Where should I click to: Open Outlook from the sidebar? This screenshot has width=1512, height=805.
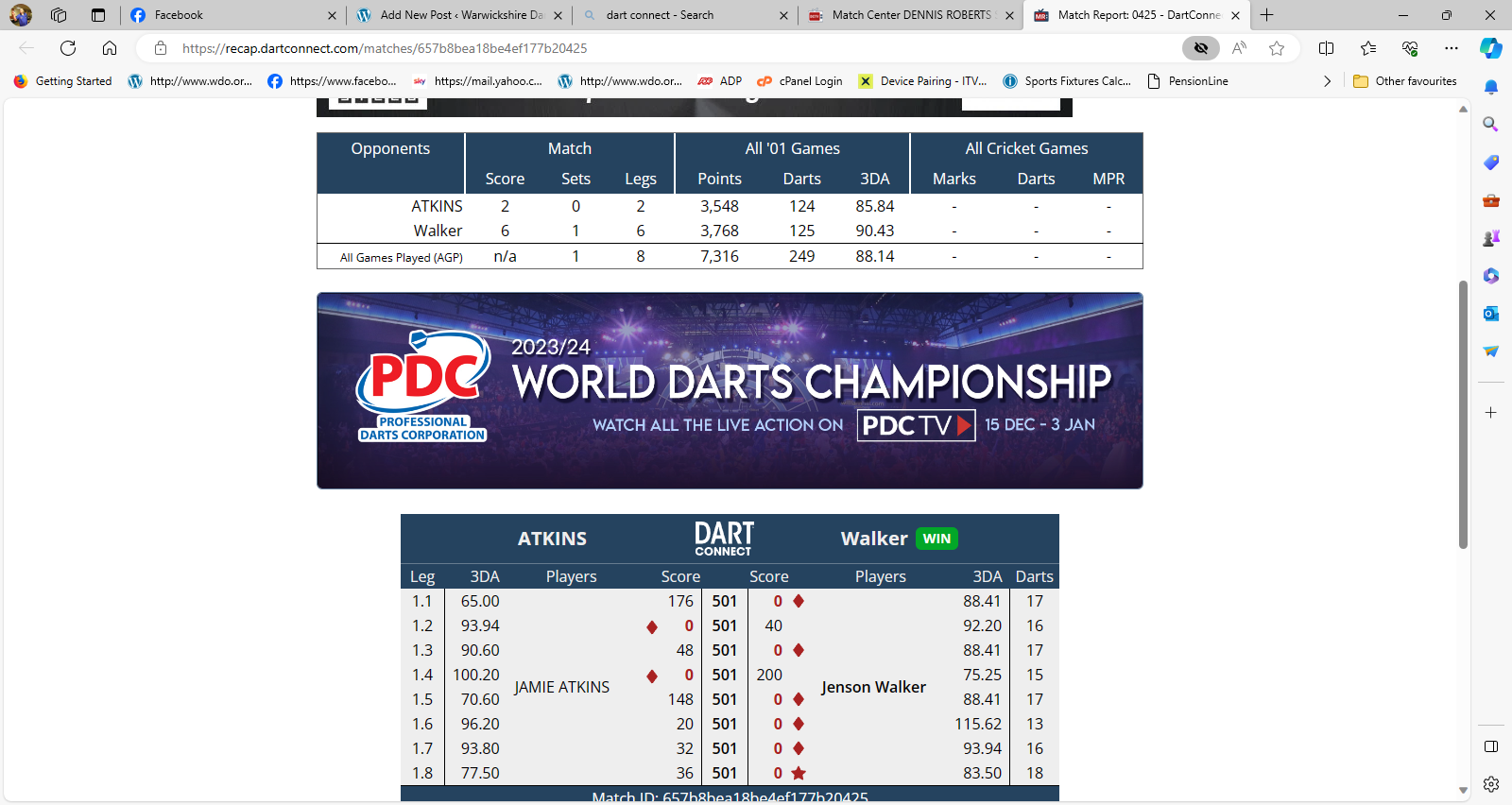click(x=1490, y=314)
